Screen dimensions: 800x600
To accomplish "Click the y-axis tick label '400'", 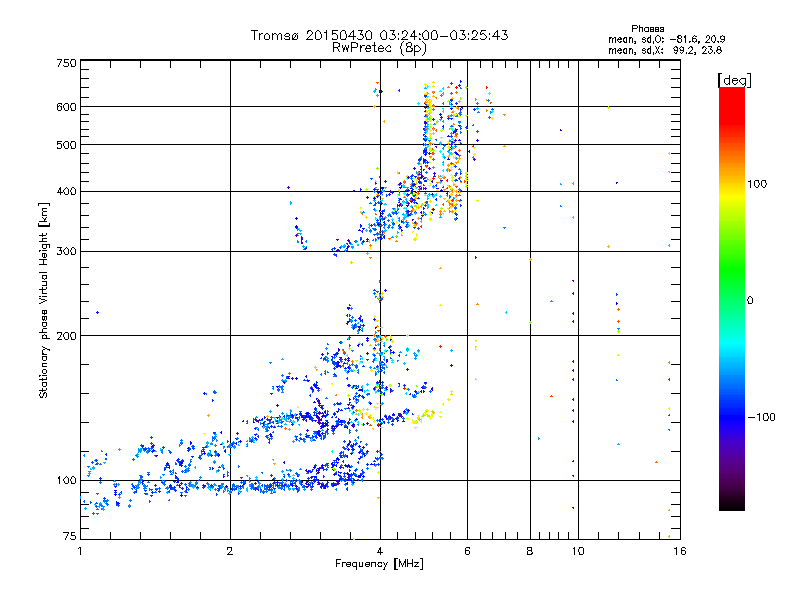I will click(x=66, y=192).
